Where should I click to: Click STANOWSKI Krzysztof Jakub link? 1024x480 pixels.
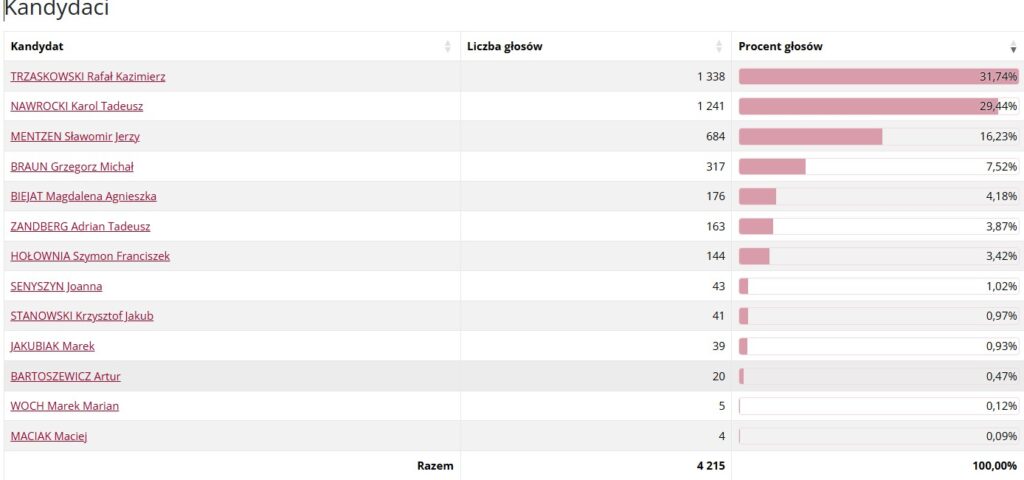(x=82, y=316)
